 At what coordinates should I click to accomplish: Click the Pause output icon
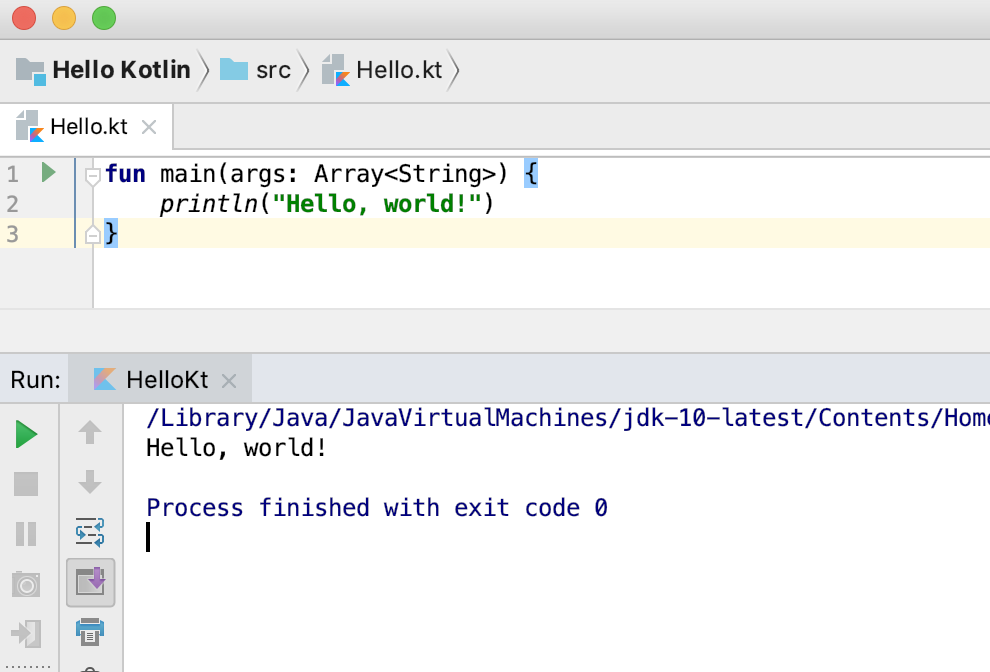(x=27, y=534)
